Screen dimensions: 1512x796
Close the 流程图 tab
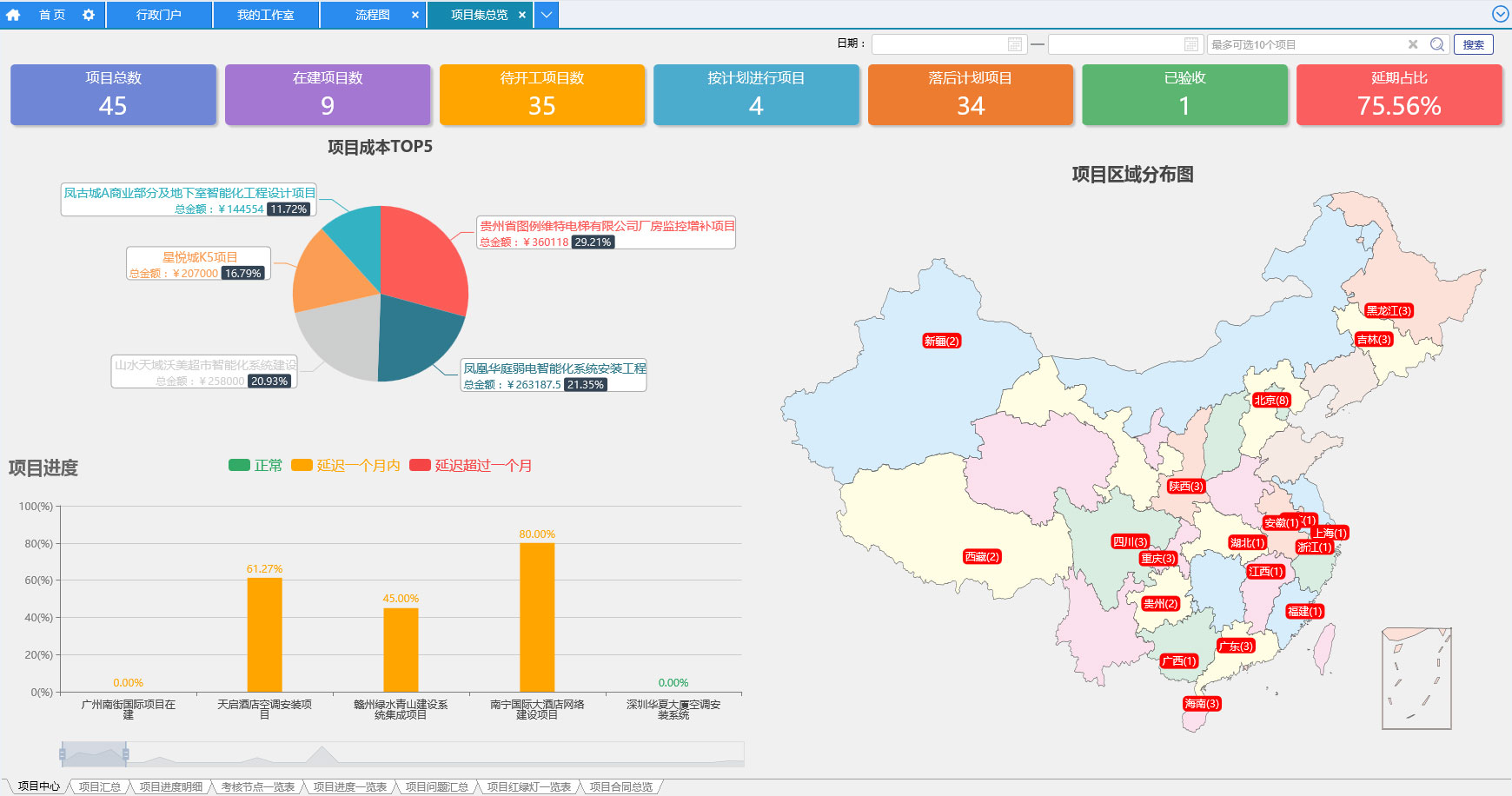(x=414, y=15)
